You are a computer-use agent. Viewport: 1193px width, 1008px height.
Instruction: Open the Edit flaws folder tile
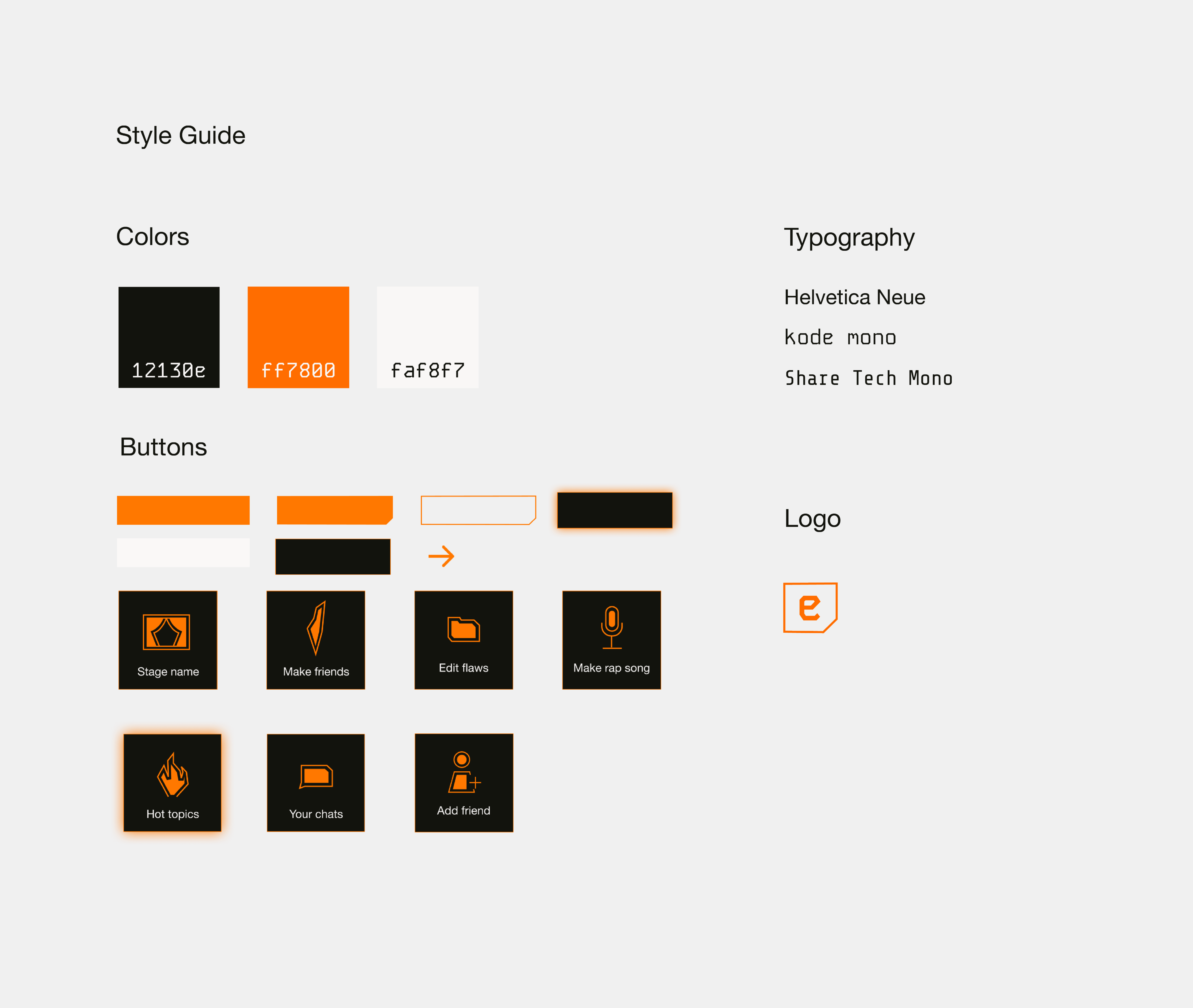(x=464, y=640)
